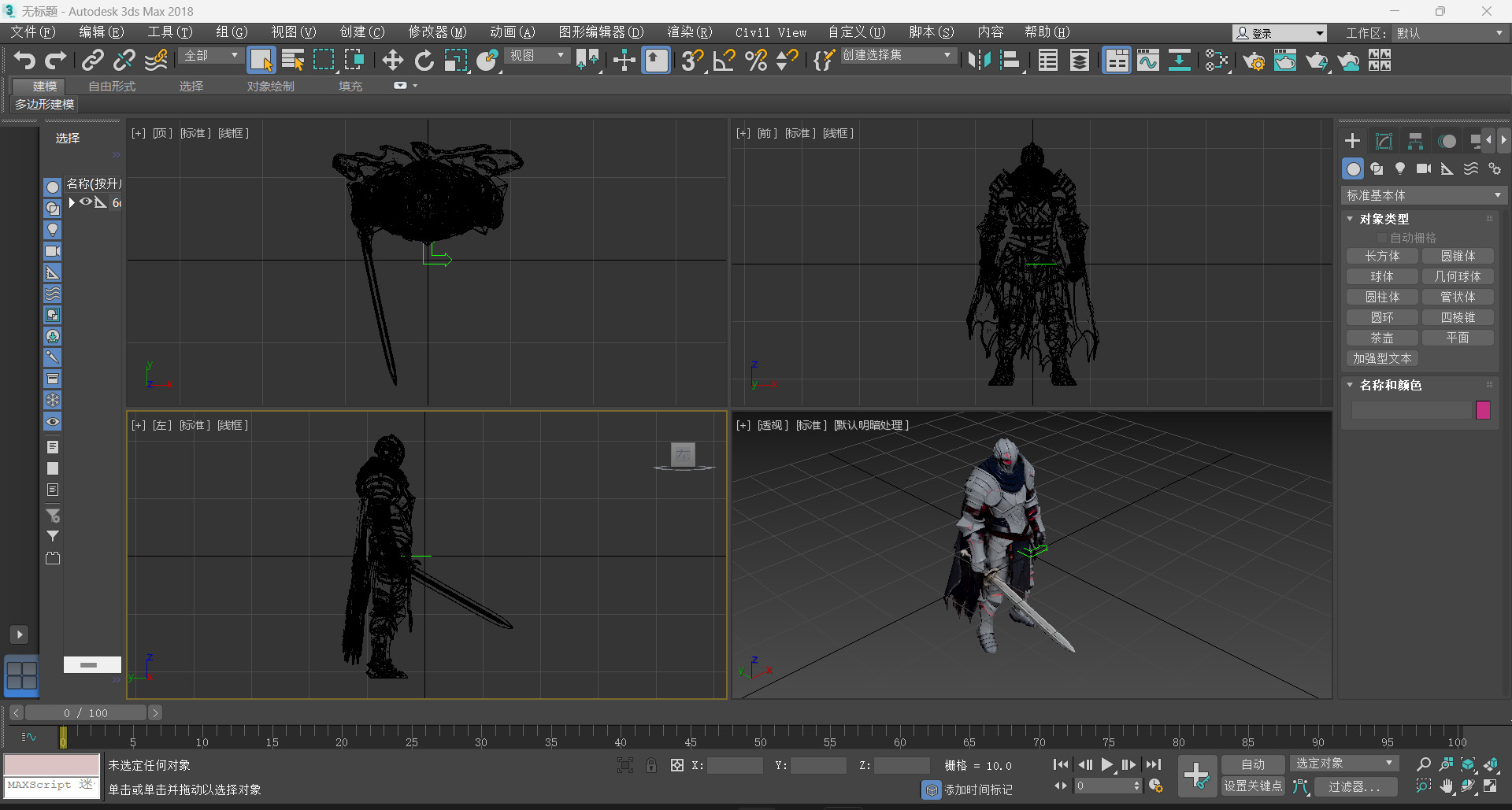The image size is (1512, 810).
Task: Open the Motion panel tab
Action: point(1447,141)
